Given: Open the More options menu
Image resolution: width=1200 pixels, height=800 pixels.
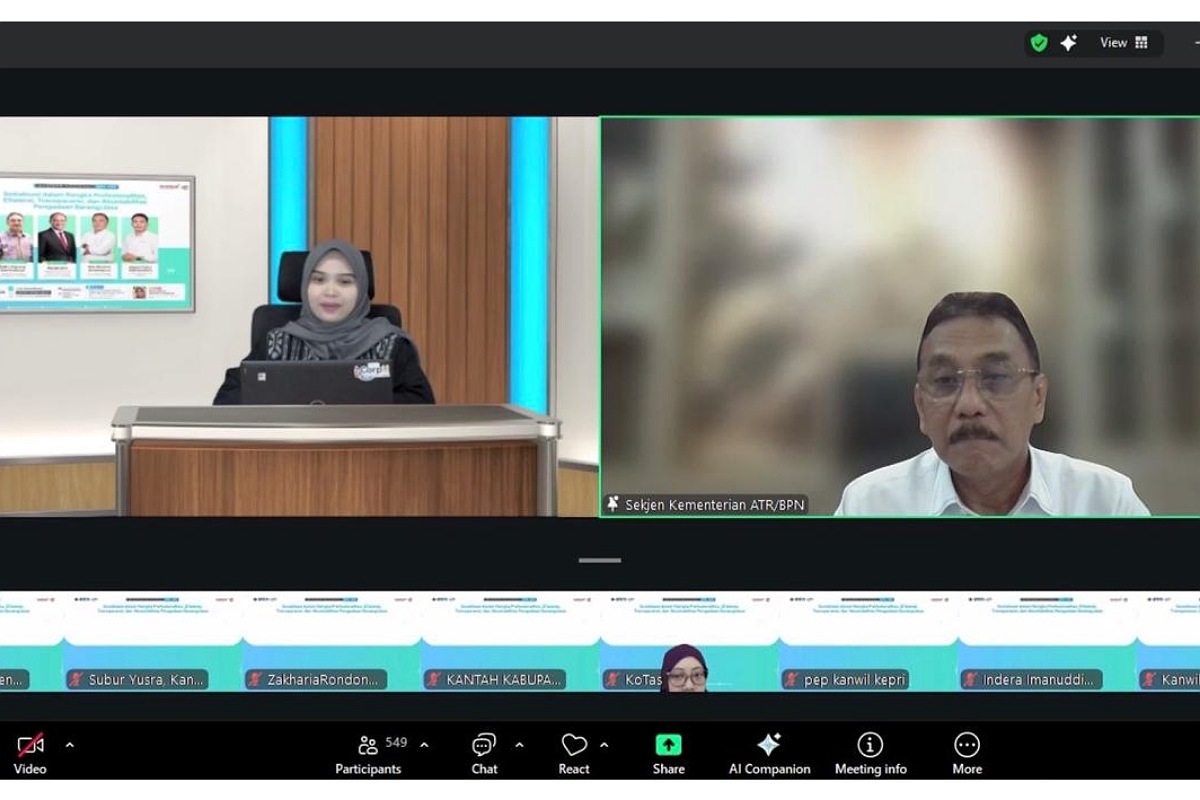Looking at the screenshot, I should 966,752.
